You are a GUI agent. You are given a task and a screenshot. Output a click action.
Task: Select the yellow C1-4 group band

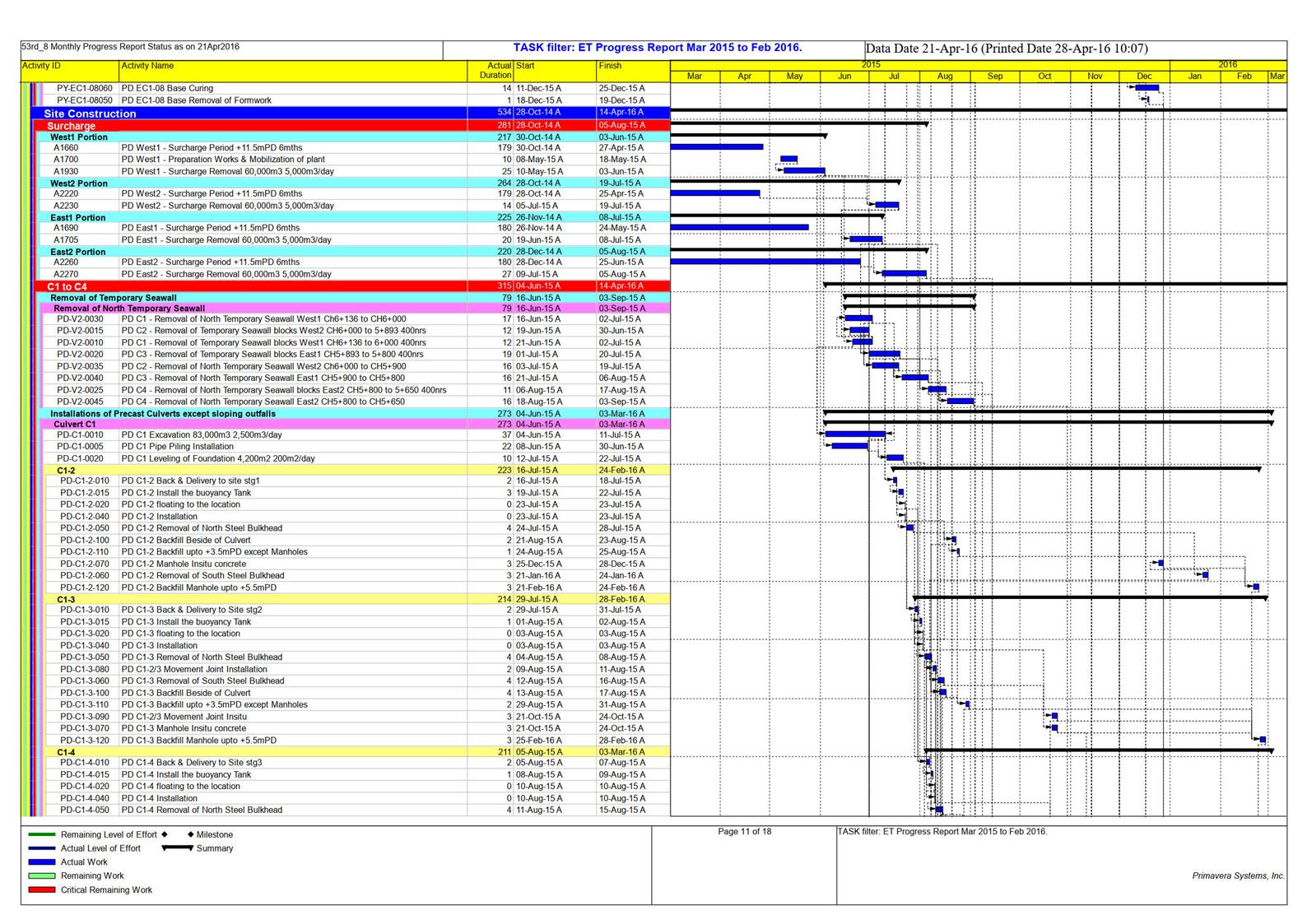point(359,752)
